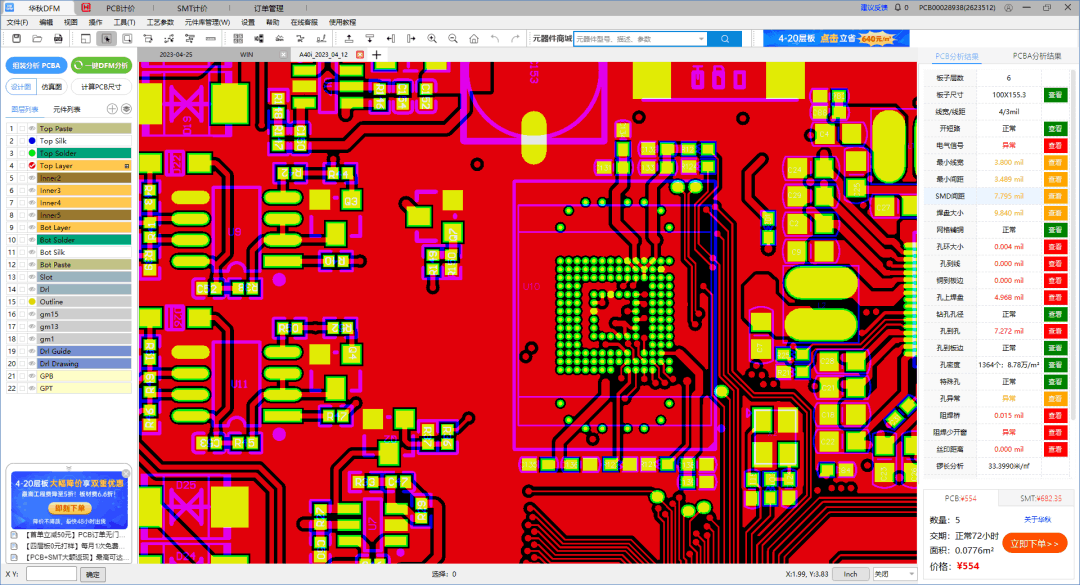The image size is (1080, 585).
Task: Click the user account icon in title bar
Action: (x=1008, y=8)
